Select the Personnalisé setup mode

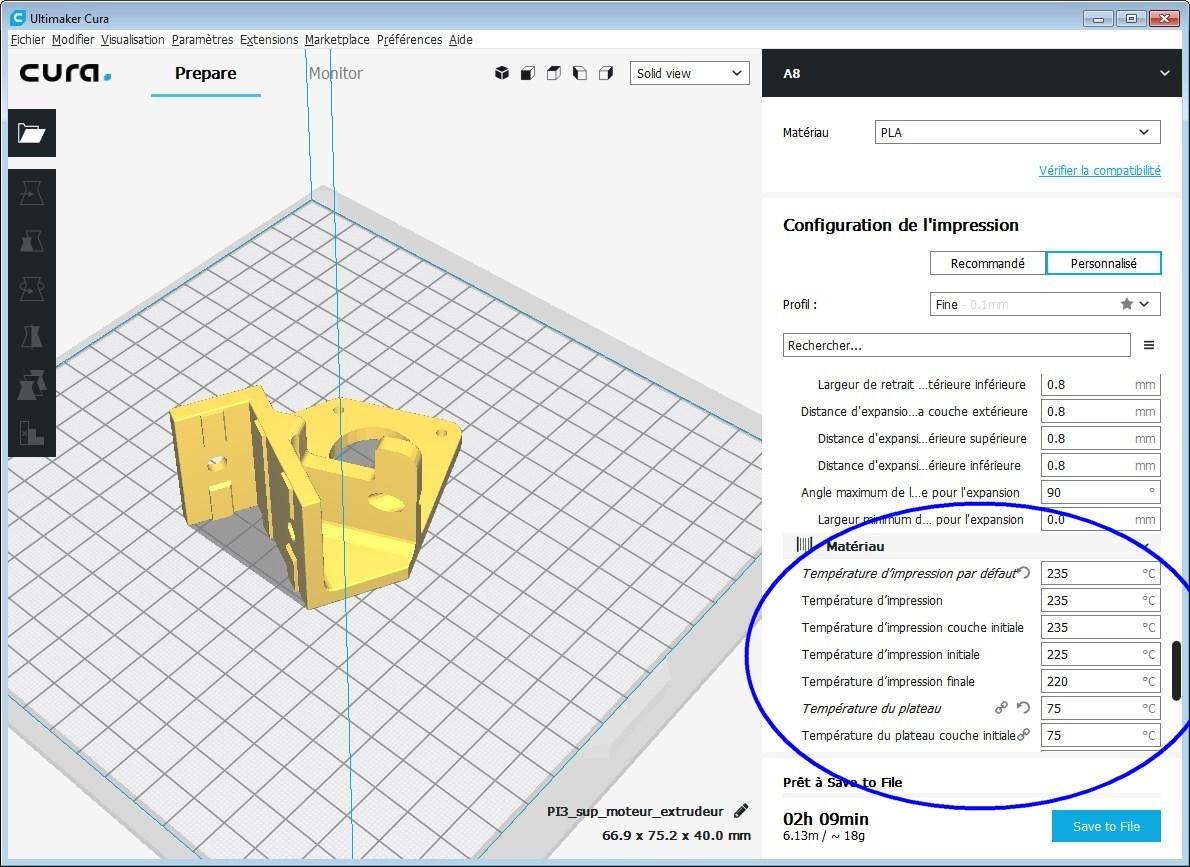click(x=1103, y=263)
